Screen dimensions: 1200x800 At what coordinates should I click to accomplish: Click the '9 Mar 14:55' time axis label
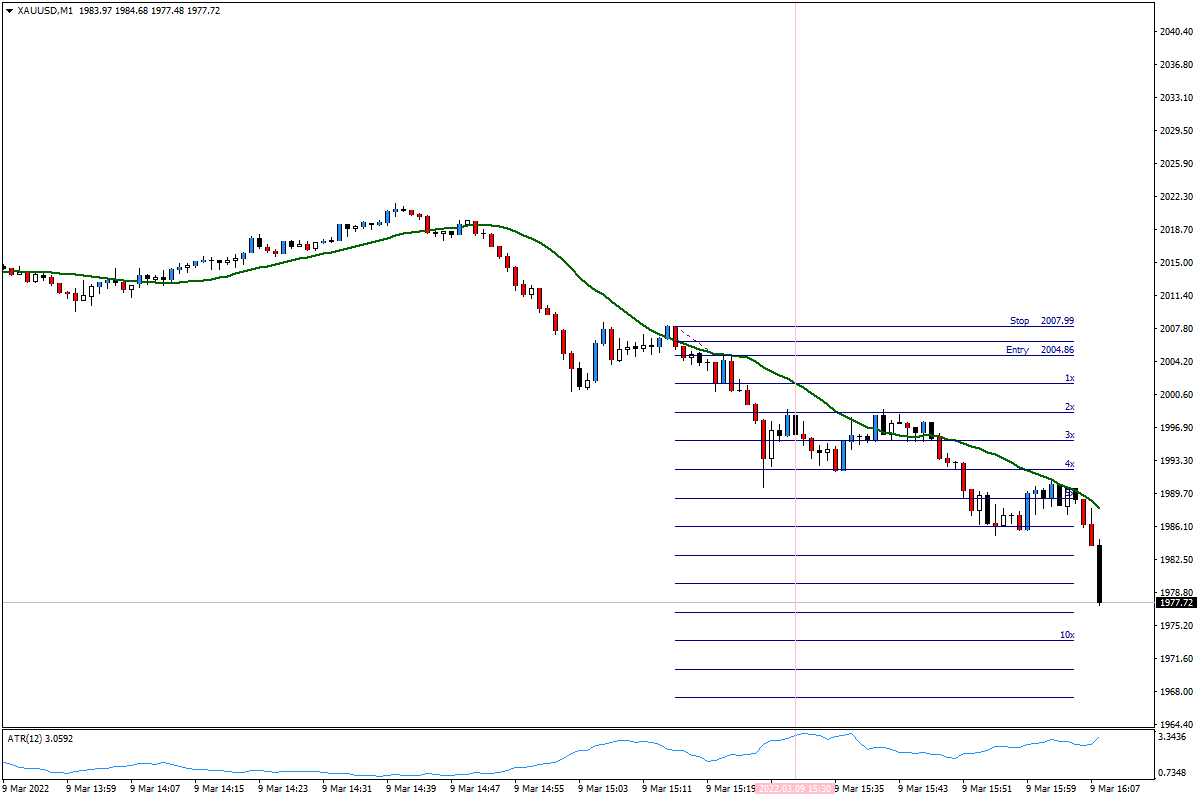[x=539, y=789]
